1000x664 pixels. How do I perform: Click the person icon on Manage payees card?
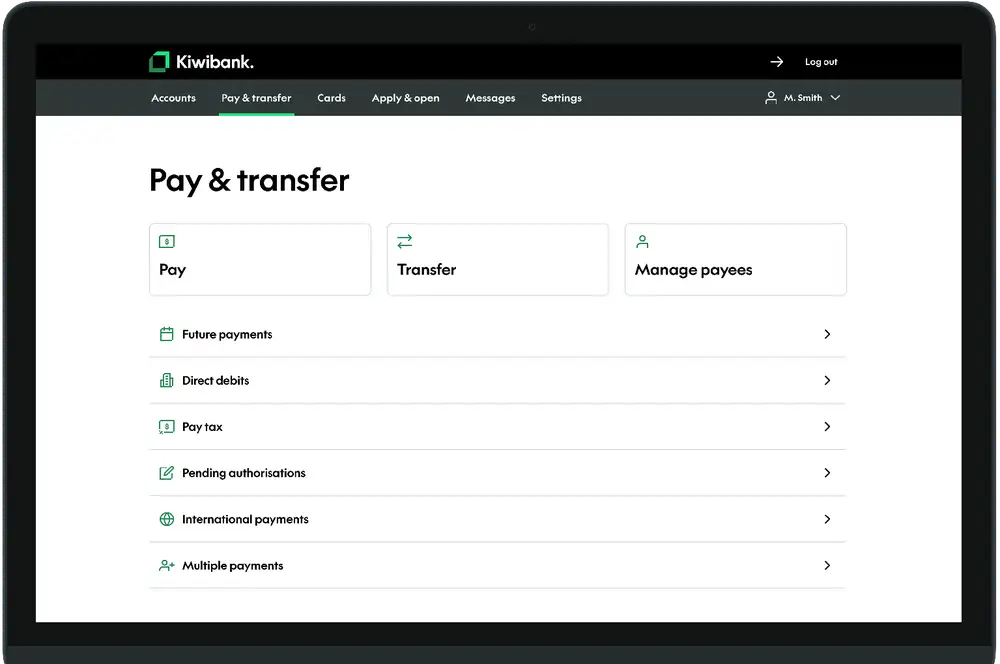click(x=642, y=242)
